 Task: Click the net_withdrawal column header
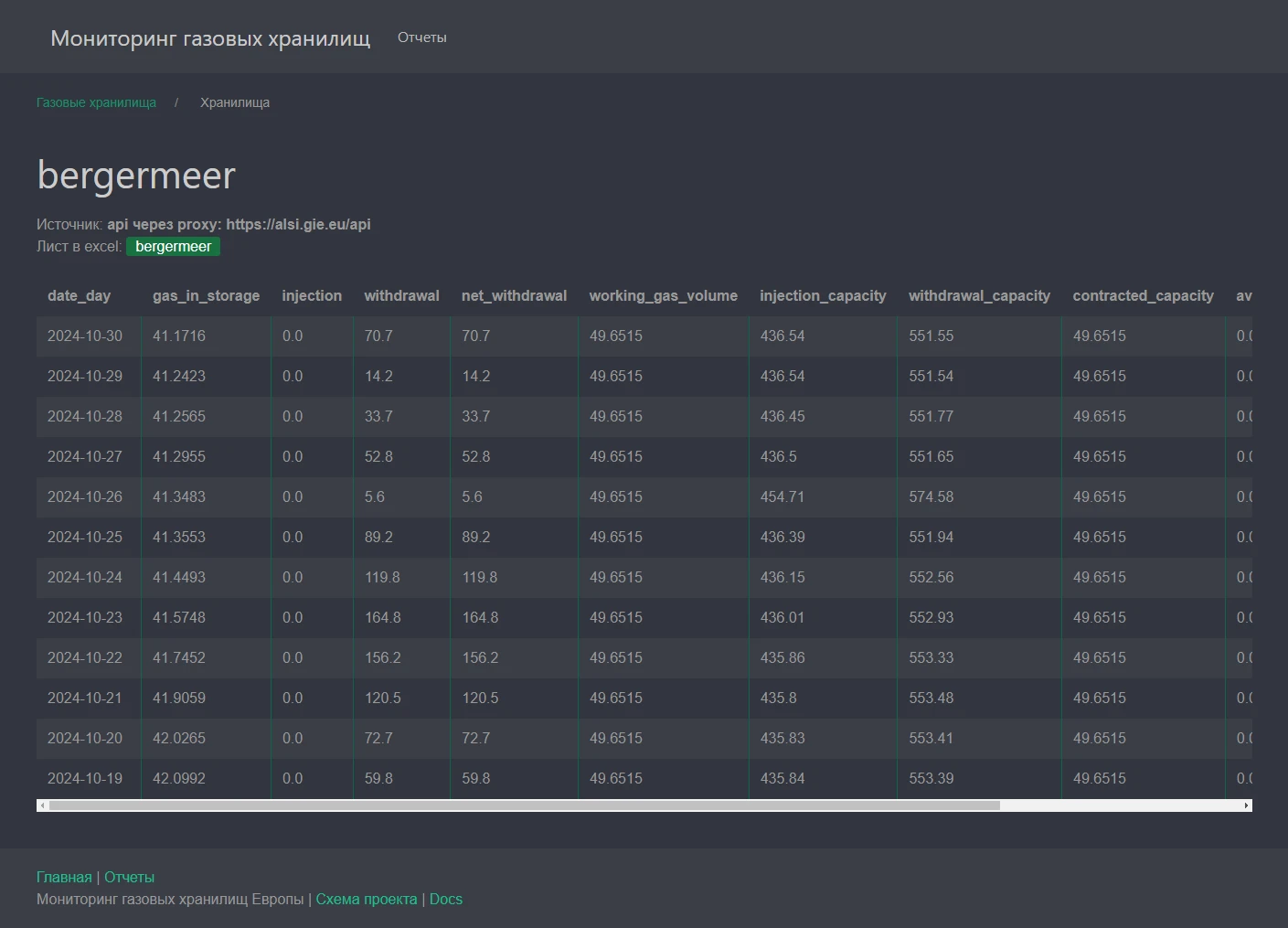tap(514, 295)
